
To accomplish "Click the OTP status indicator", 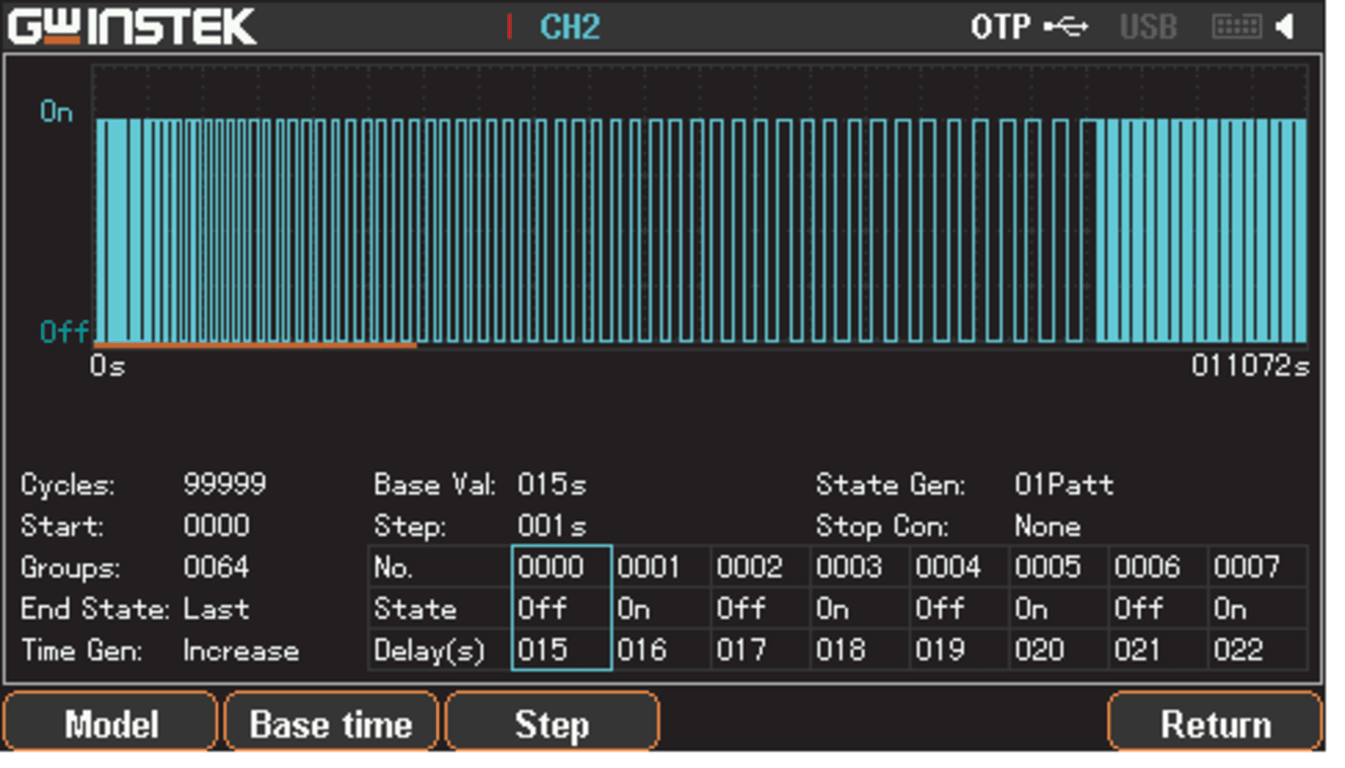I will [1000, 27].
